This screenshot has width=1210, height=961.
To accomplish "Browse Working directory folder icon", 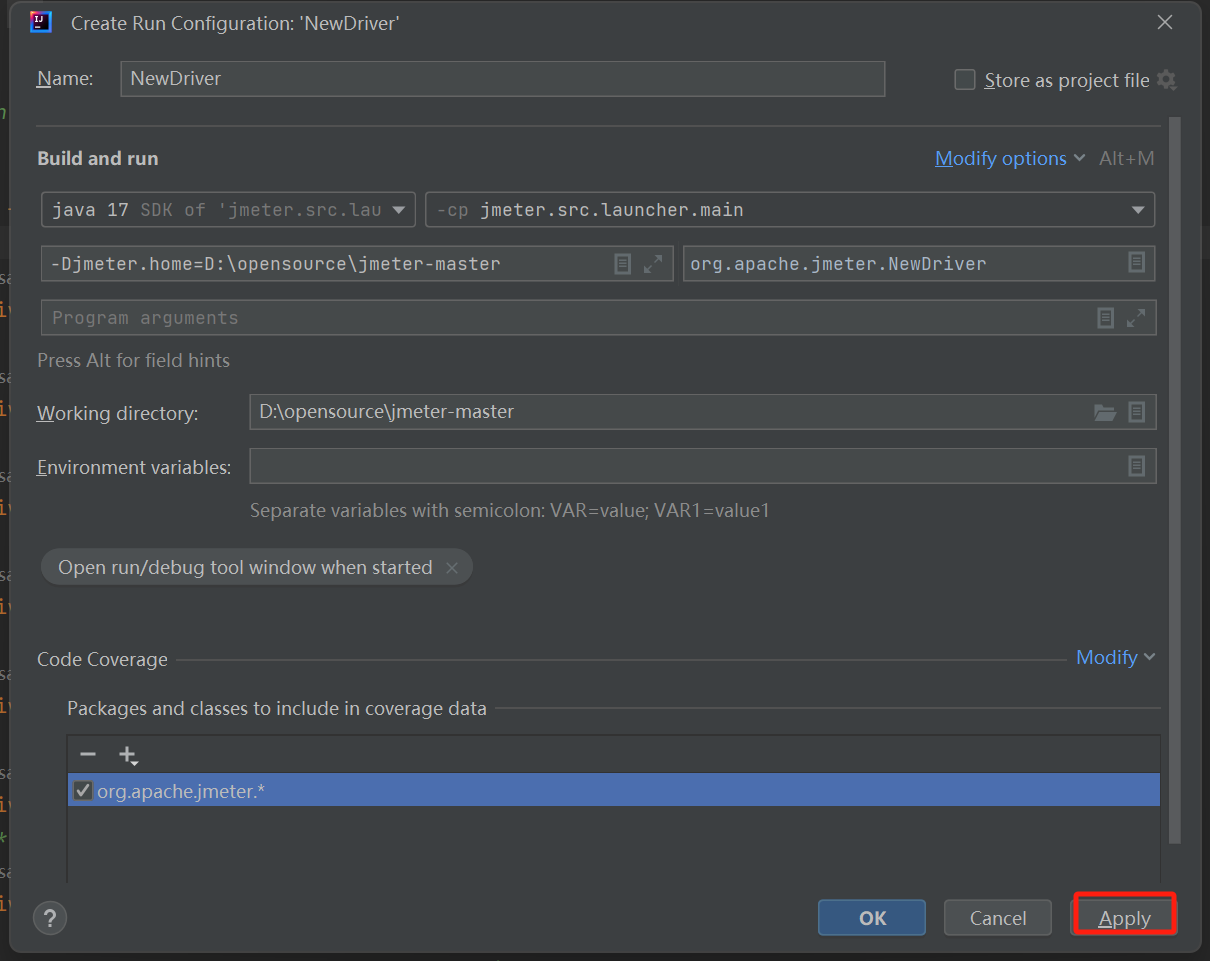I will (1105, 412).
